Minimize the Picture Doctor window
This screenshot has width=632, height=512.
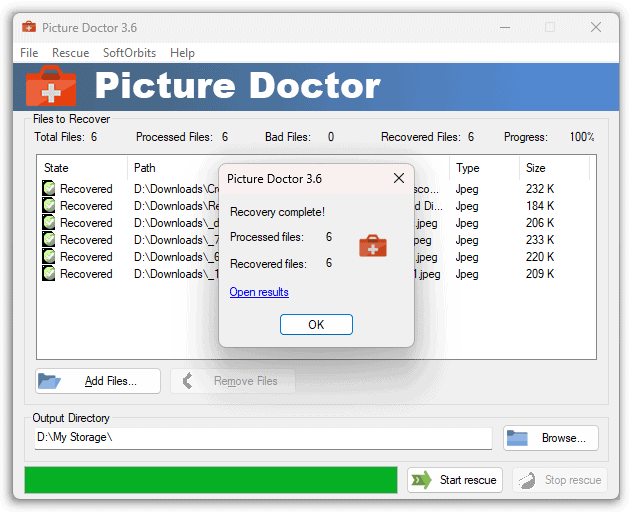505,27
